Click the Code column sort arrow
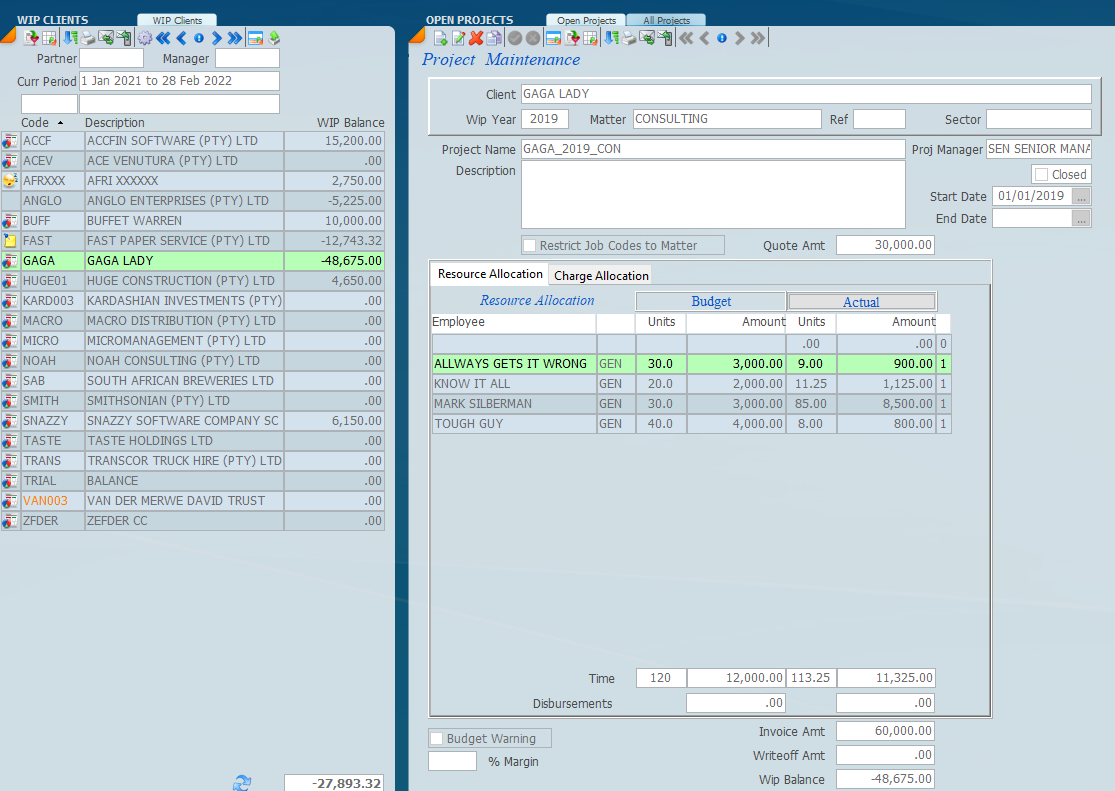Image resolution: width=1115 pixels, height=791 pixels. (x=60, y=122)
